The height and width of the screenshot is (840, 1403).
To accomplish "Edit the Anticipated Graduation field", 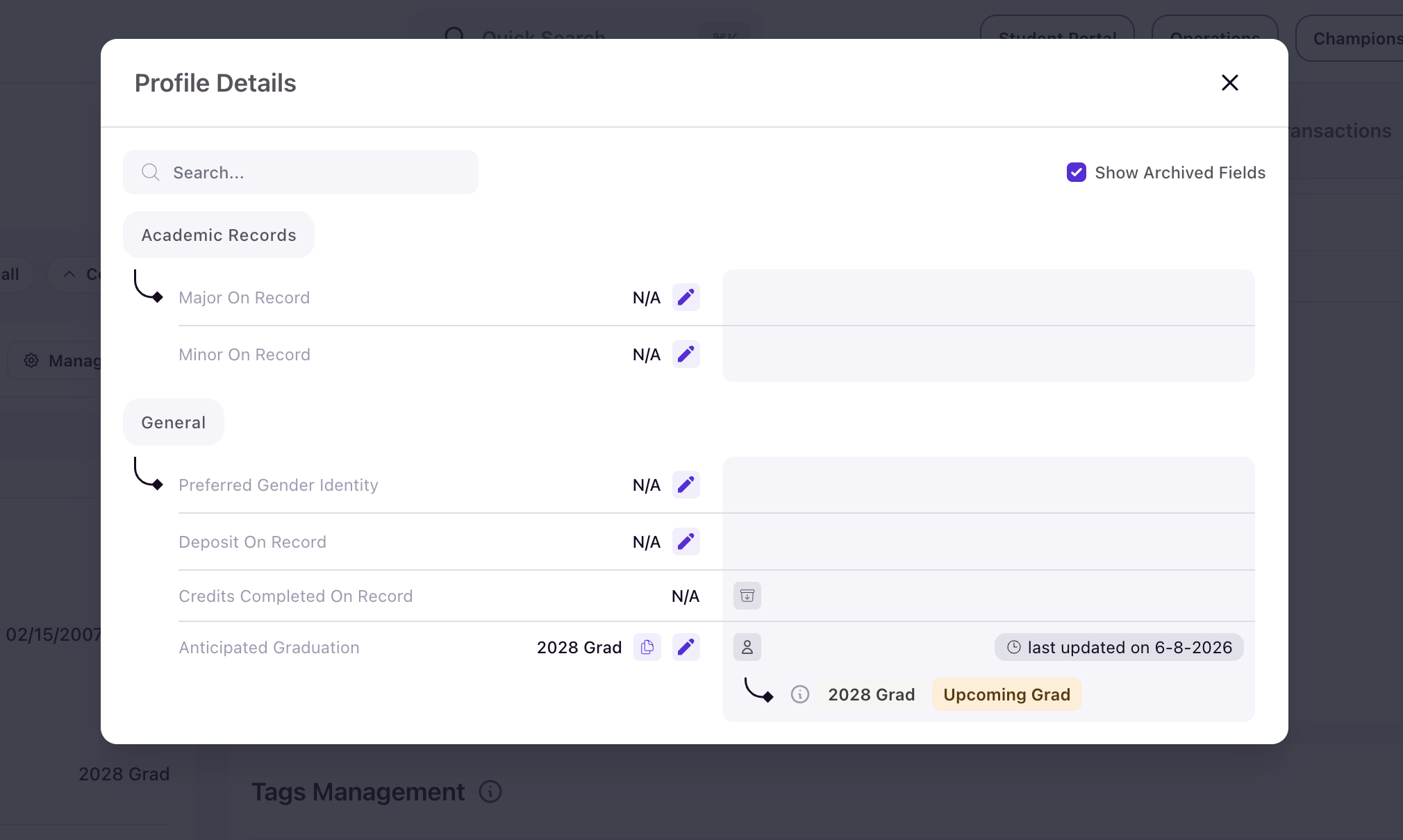I will [x=686, y=647].
